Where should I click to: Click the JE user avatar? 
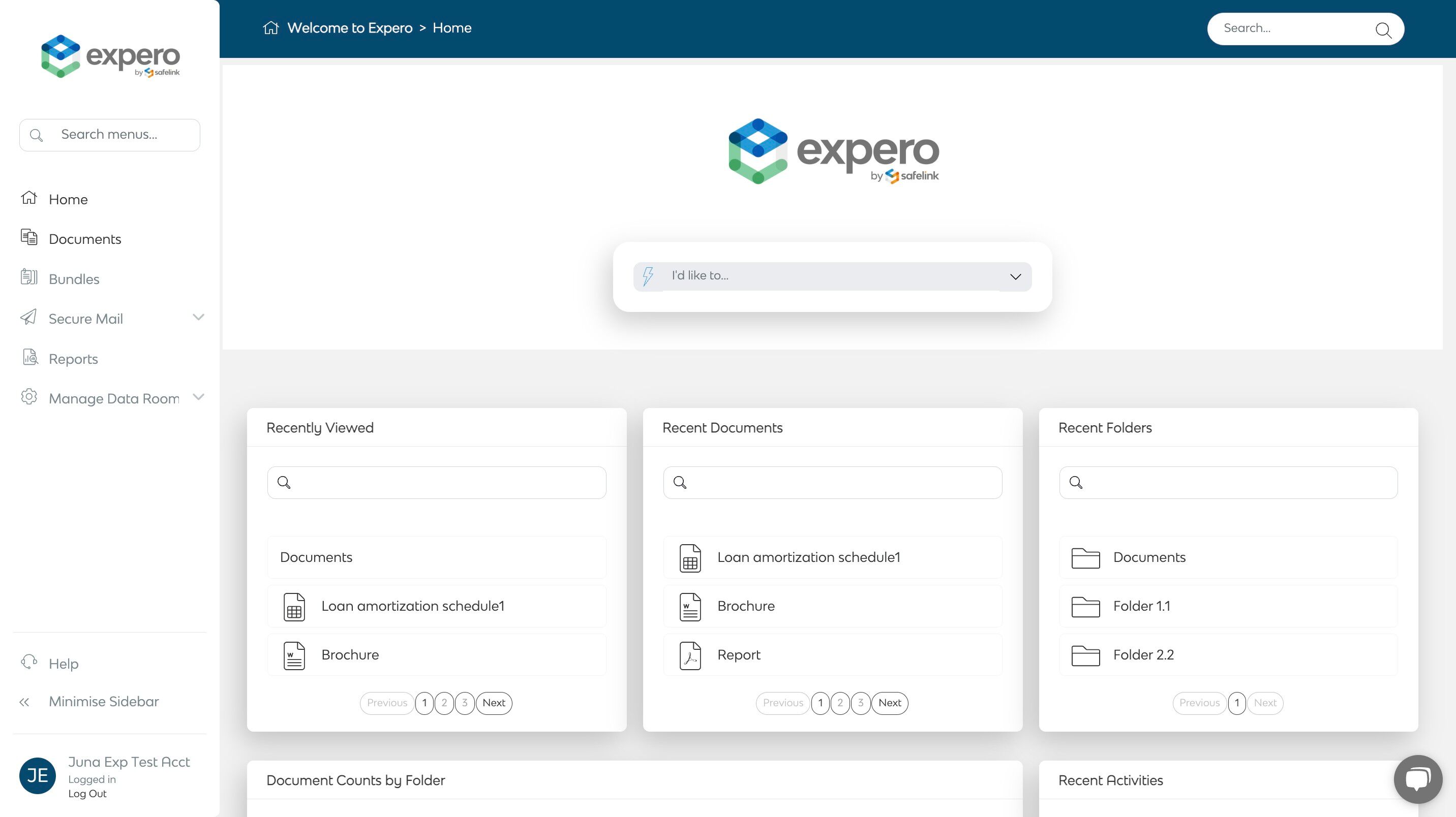(37, 775)
